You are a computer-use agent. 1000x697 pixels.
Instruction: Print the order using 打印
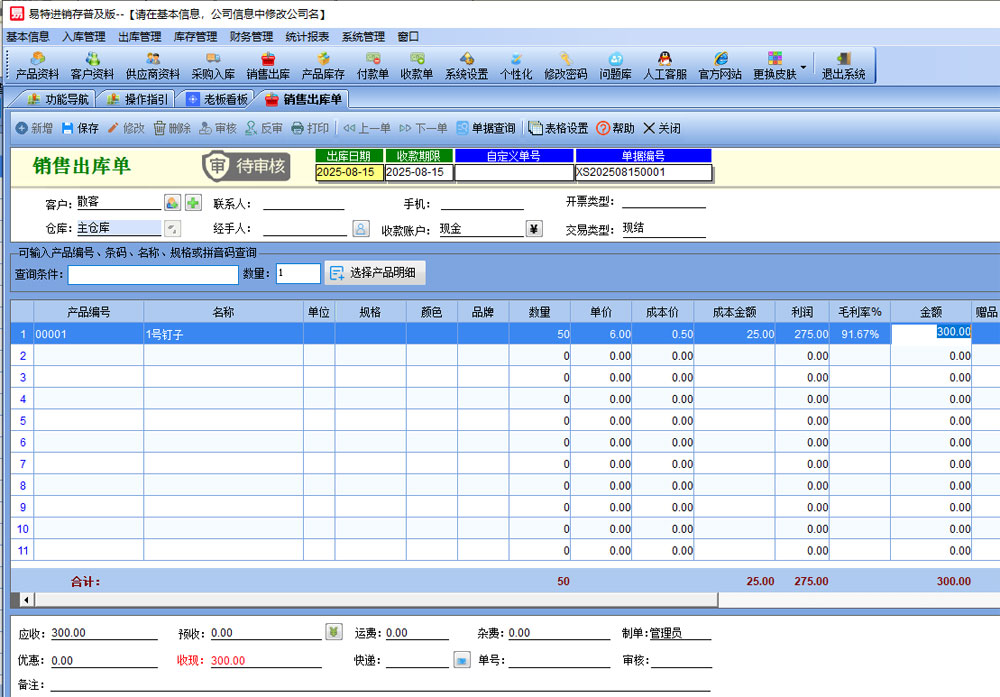pos(309,128)
